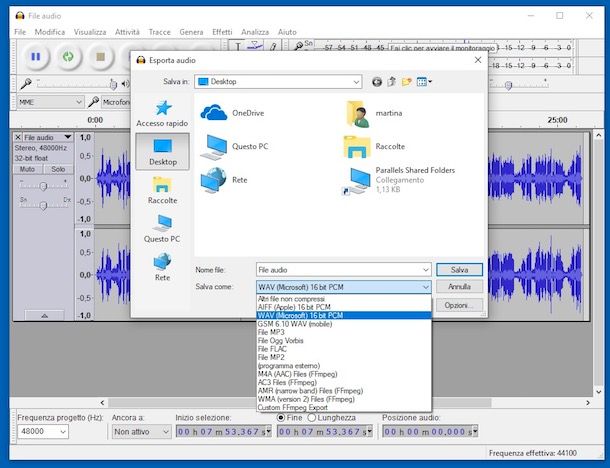Open the Microfono input device dropdown
The height and width of the screenshot is (468, 610).
[116, 102]
